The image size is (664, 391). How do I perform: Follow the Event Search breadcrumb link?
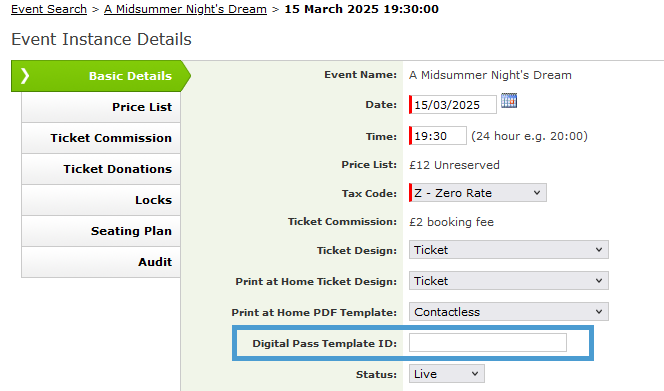49,9
